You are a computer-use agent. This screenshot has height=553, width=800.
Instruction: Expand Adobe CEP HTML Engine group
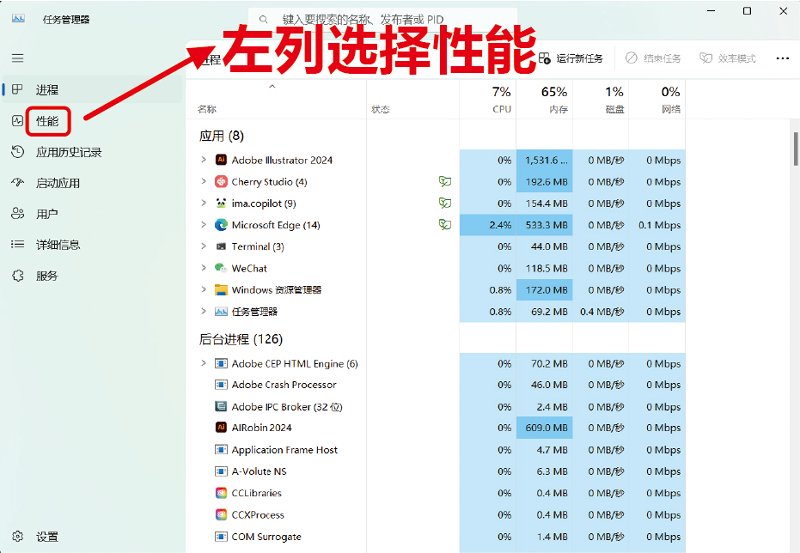coord(203,364)
